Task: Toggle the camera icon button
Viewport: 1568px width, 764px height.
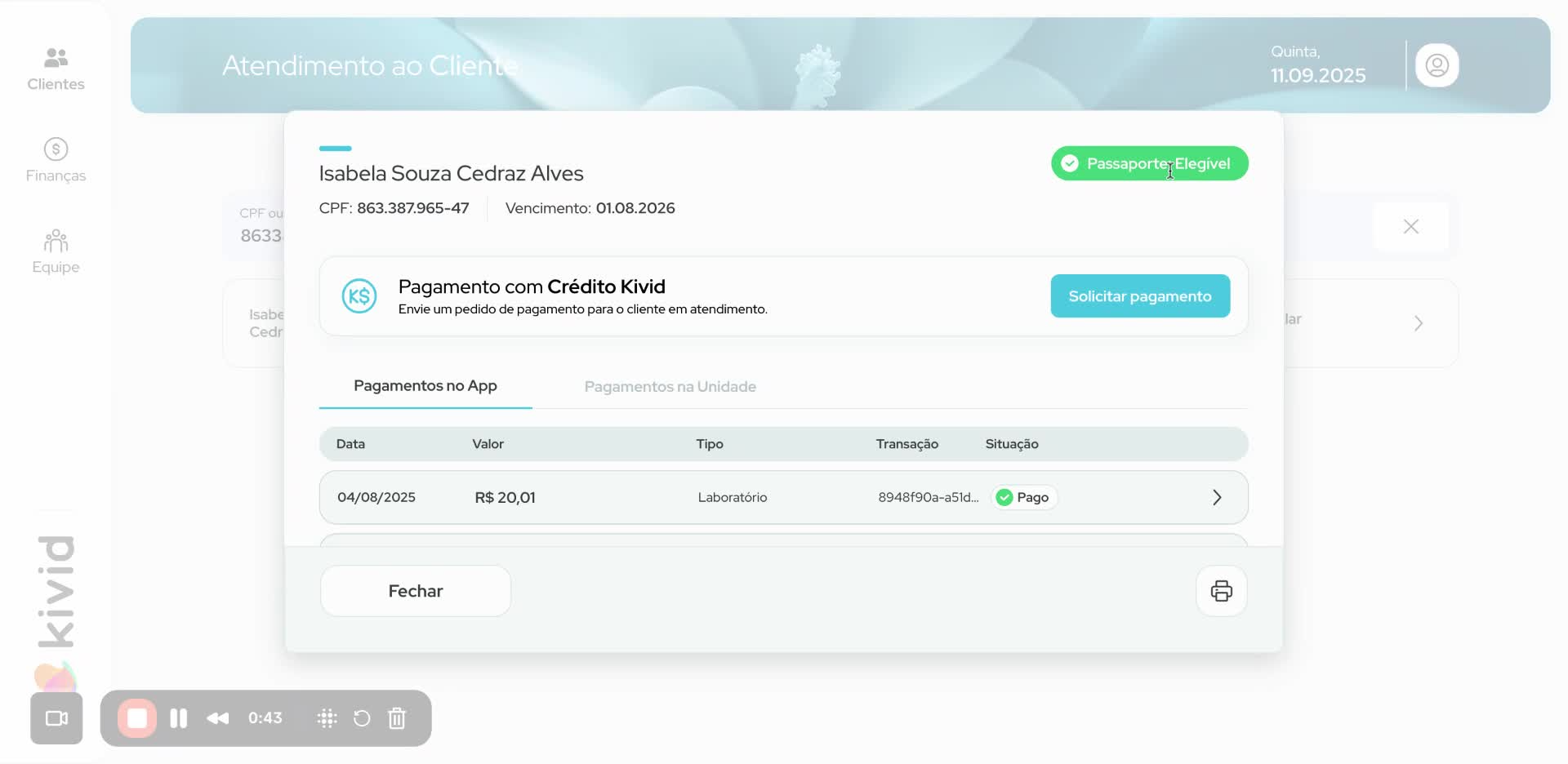Action: click(56, 718)
